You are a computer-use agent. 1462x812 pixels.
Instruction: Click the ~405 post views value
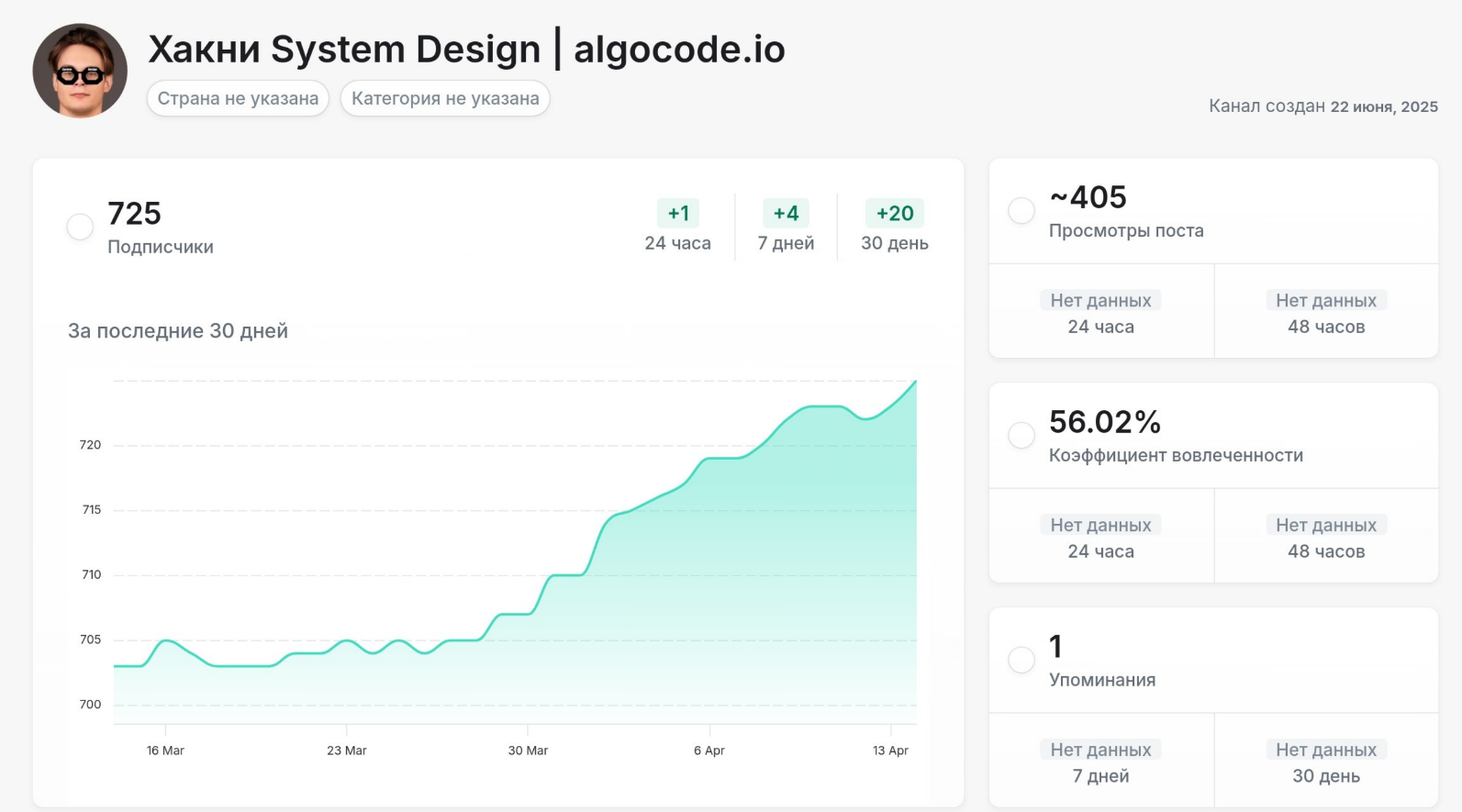tap(1088, 197)
